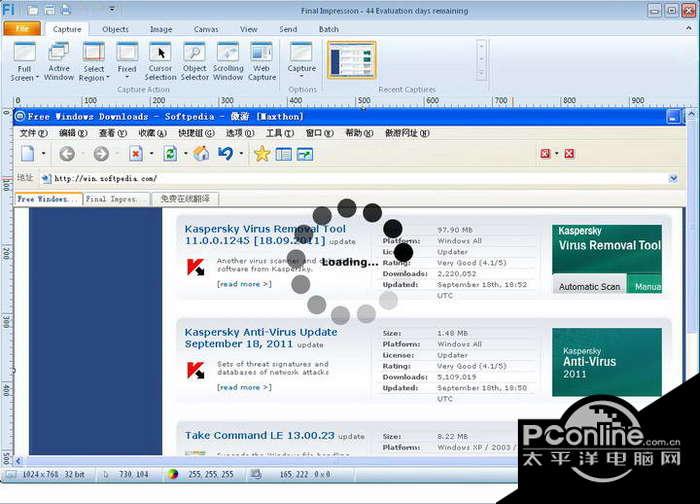
Task: Click the Kaspersky Virus Removal Tool banner
Action: coord(607,259)
